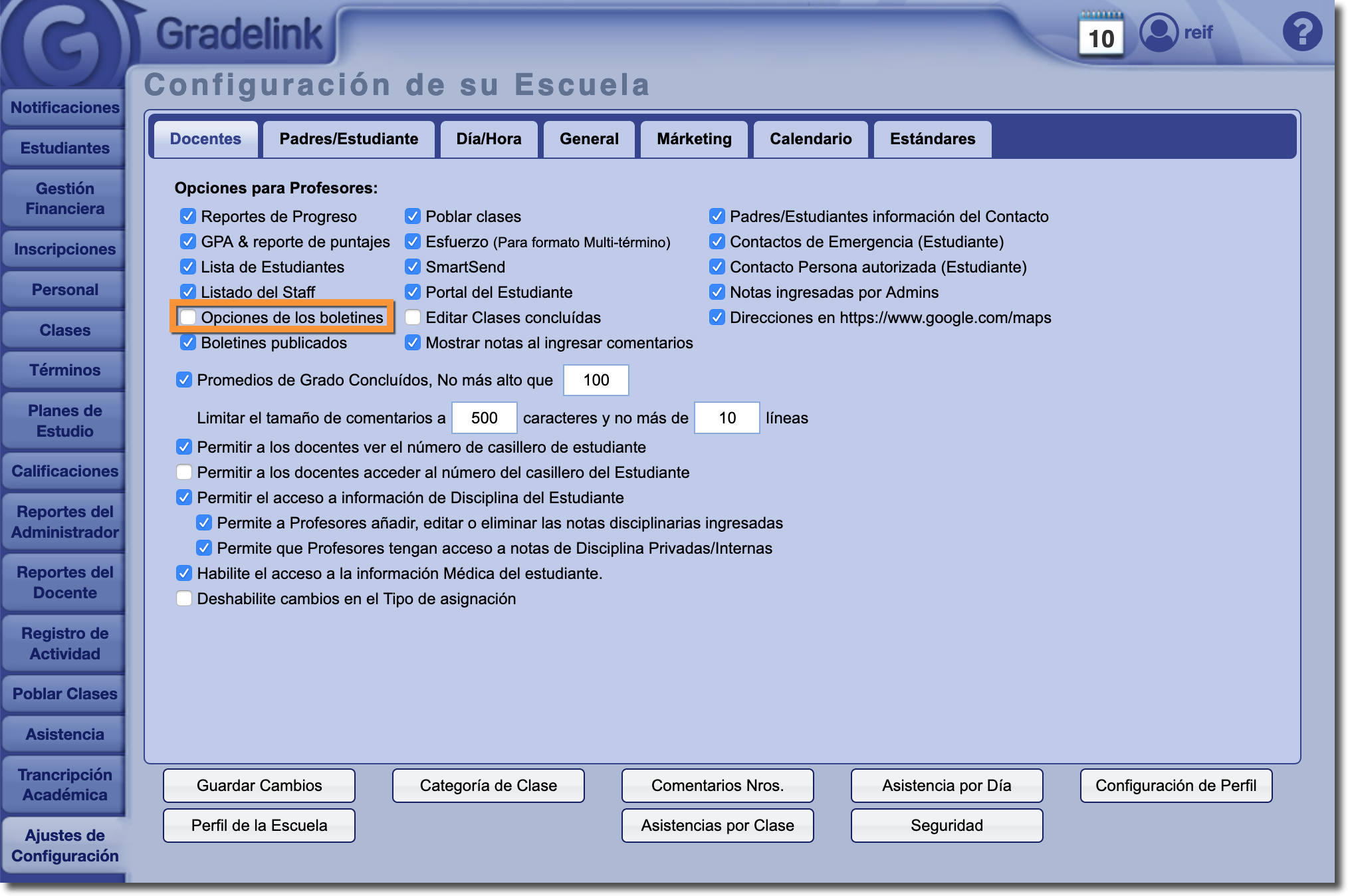Click the calendar date icon
1348x896 pixels.
click(1101, 35)
